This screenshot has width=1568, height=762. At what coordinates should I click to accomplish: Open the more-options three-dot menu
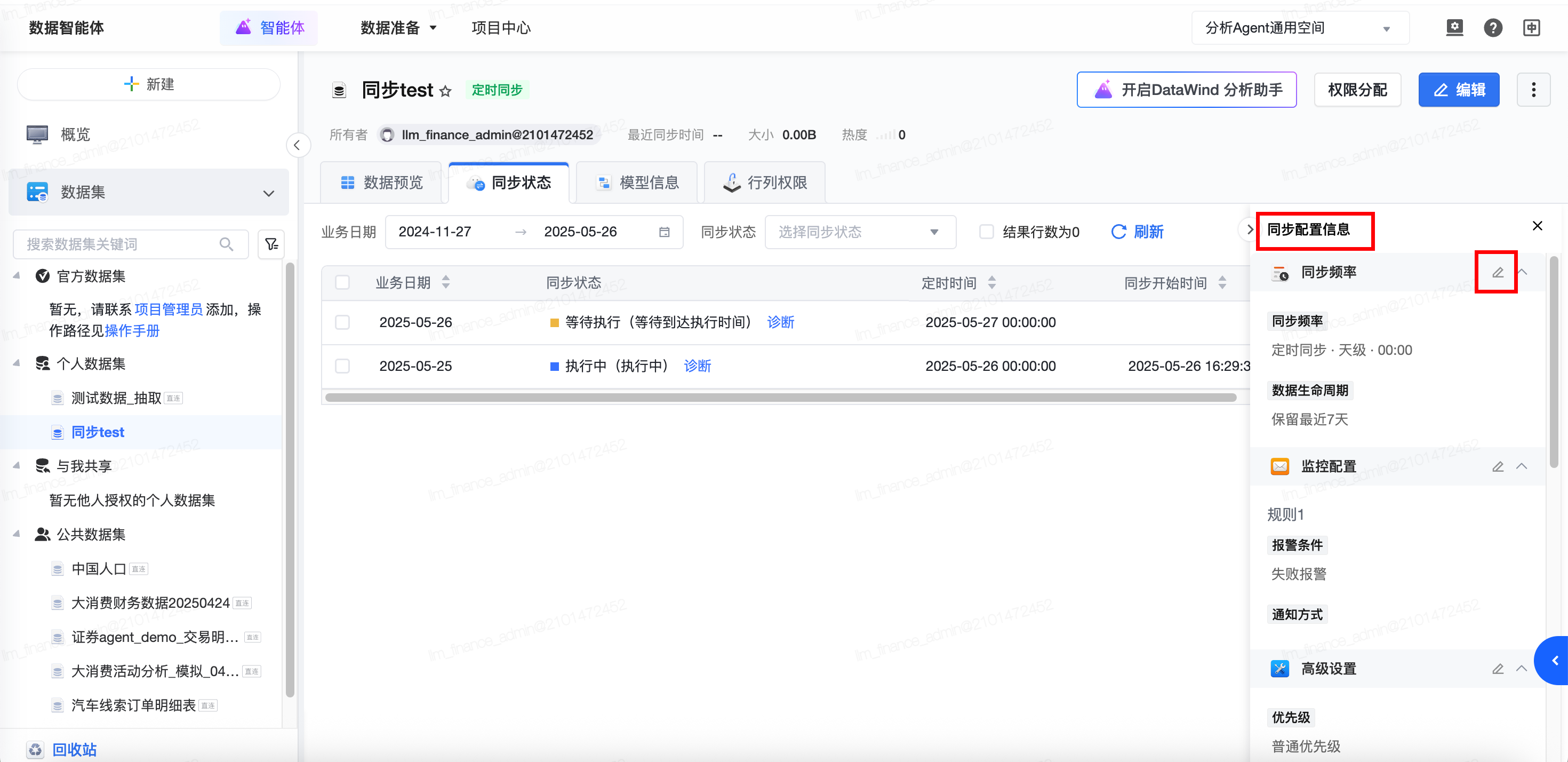pos(1533,90)
